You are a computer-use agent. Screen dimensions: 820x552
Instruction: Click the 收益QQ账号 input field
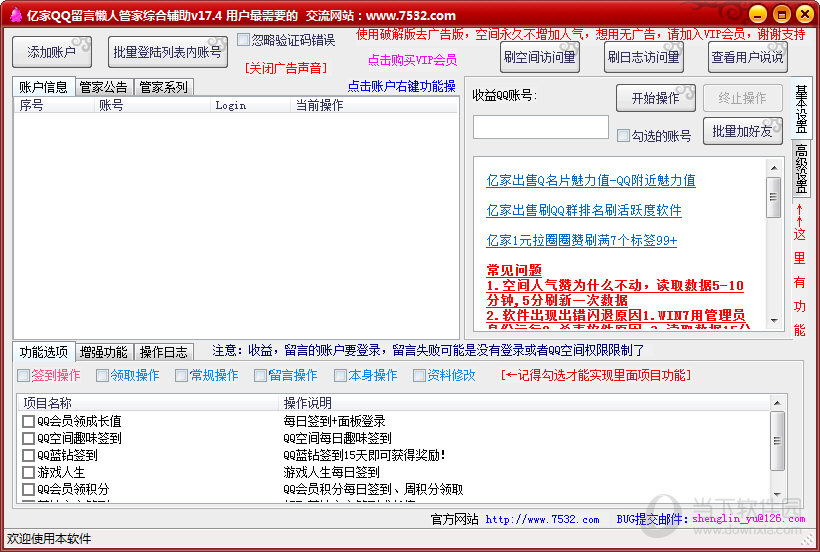click(x=541, y=127)
